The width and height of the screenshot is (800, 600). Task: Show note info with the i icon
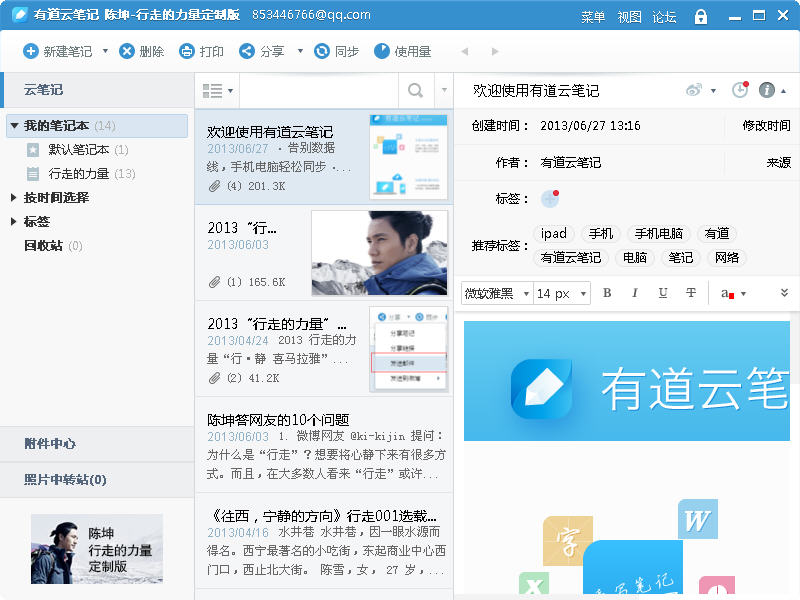(x=767, y=90)
